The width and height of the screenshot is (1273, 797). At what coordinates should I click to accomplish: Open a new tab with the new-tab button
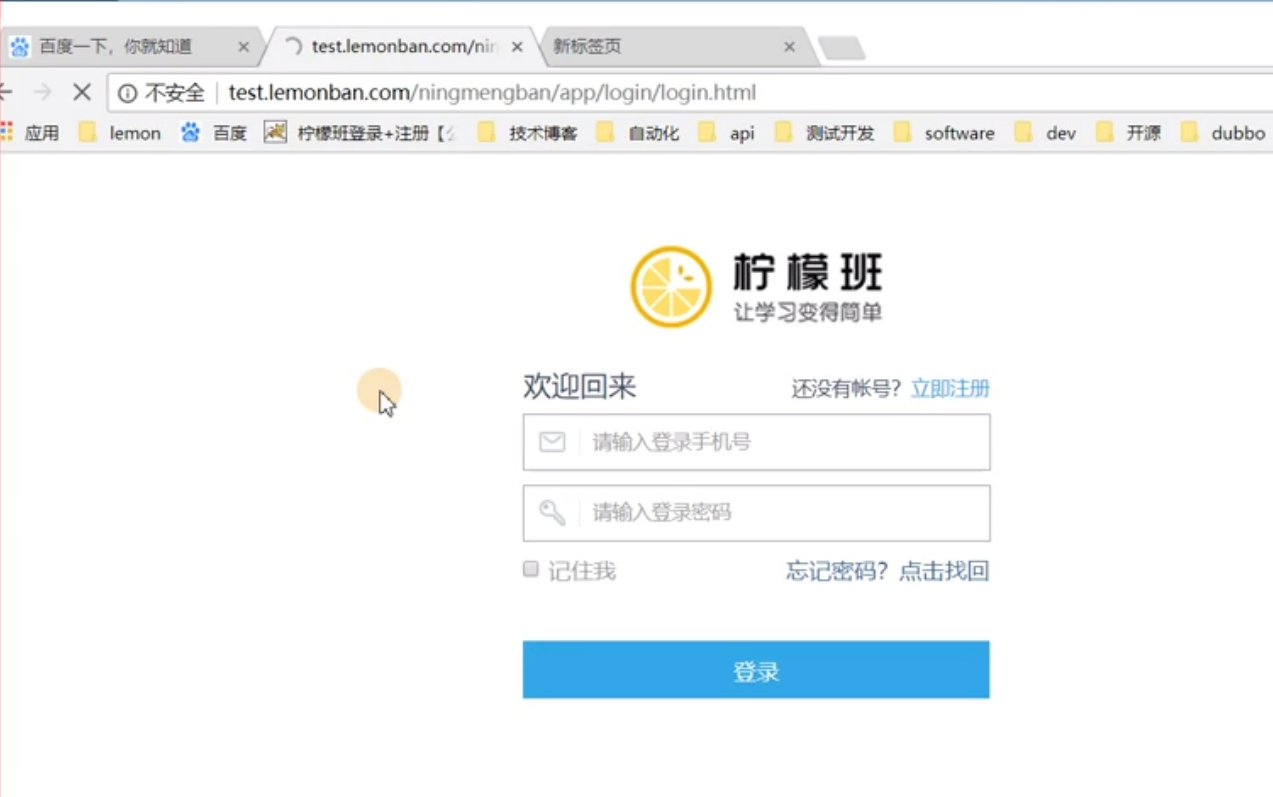point(841,48)
